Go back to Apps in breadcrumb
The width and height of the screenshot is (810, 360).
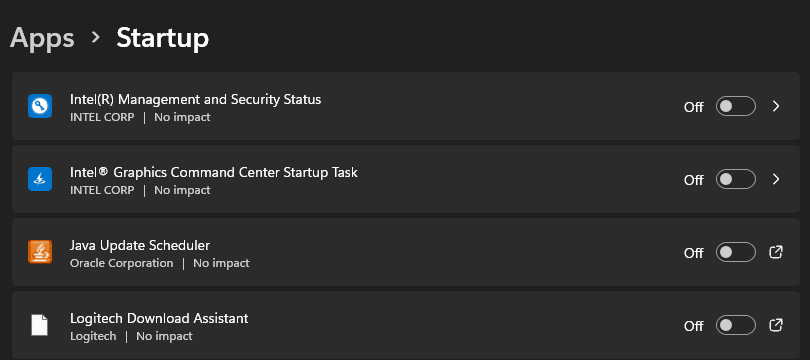click(42, 38)
